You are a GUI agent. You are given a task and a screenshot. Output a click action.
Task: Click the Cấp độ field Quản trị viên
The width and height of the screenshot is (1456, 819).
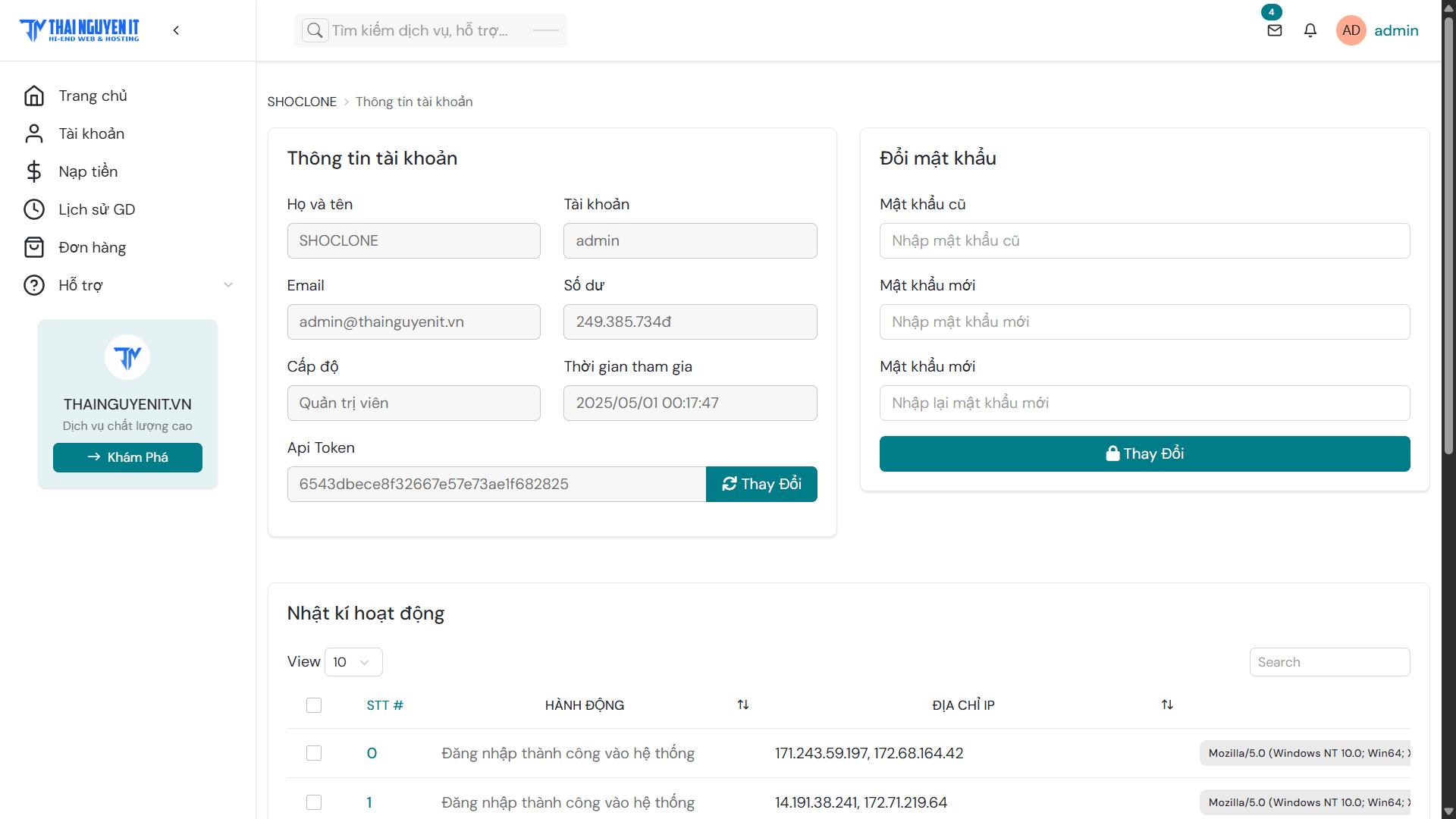click(x=413, y=403)
